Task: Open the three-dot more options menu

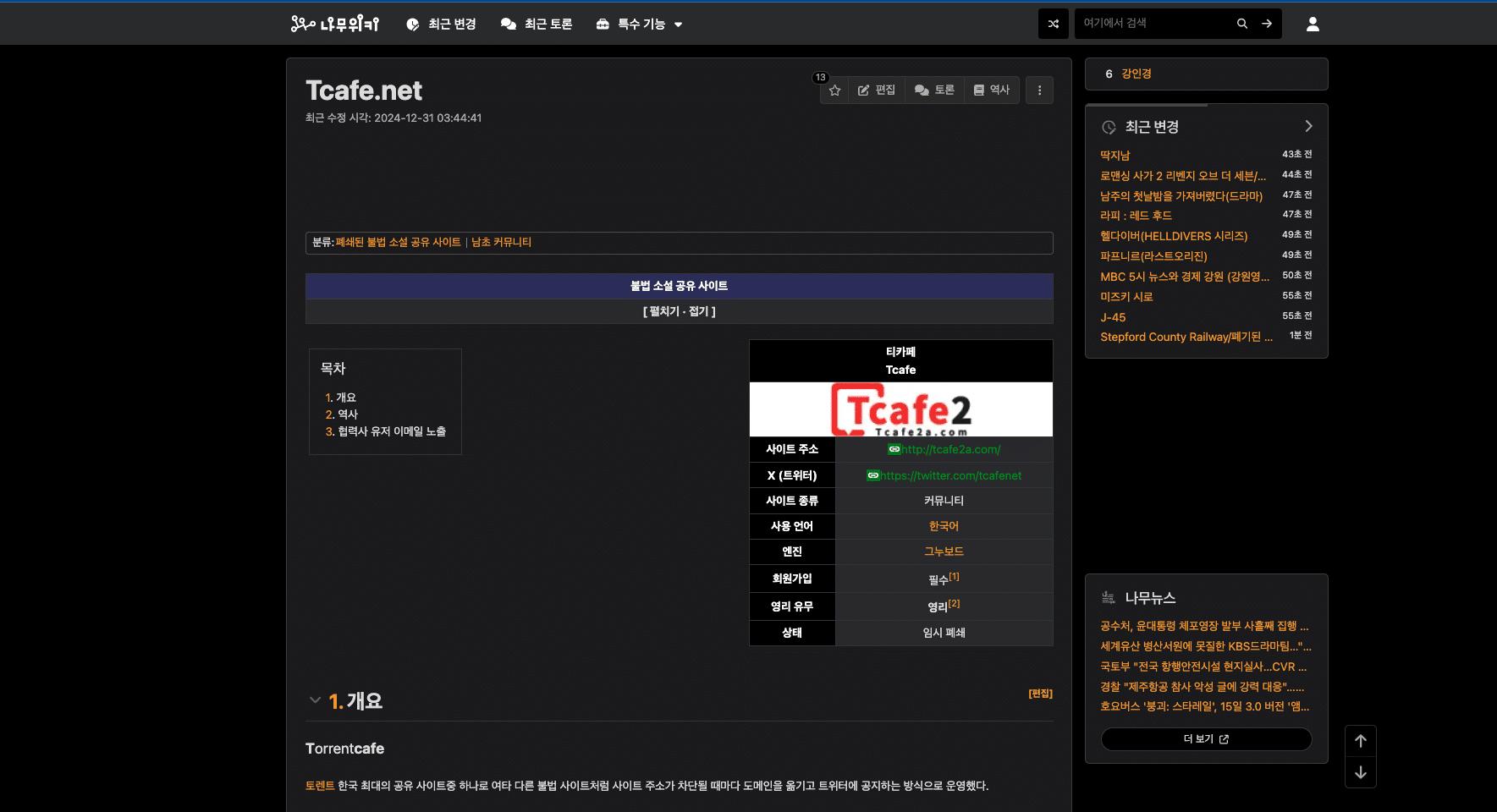Action: pos(1039,91)
